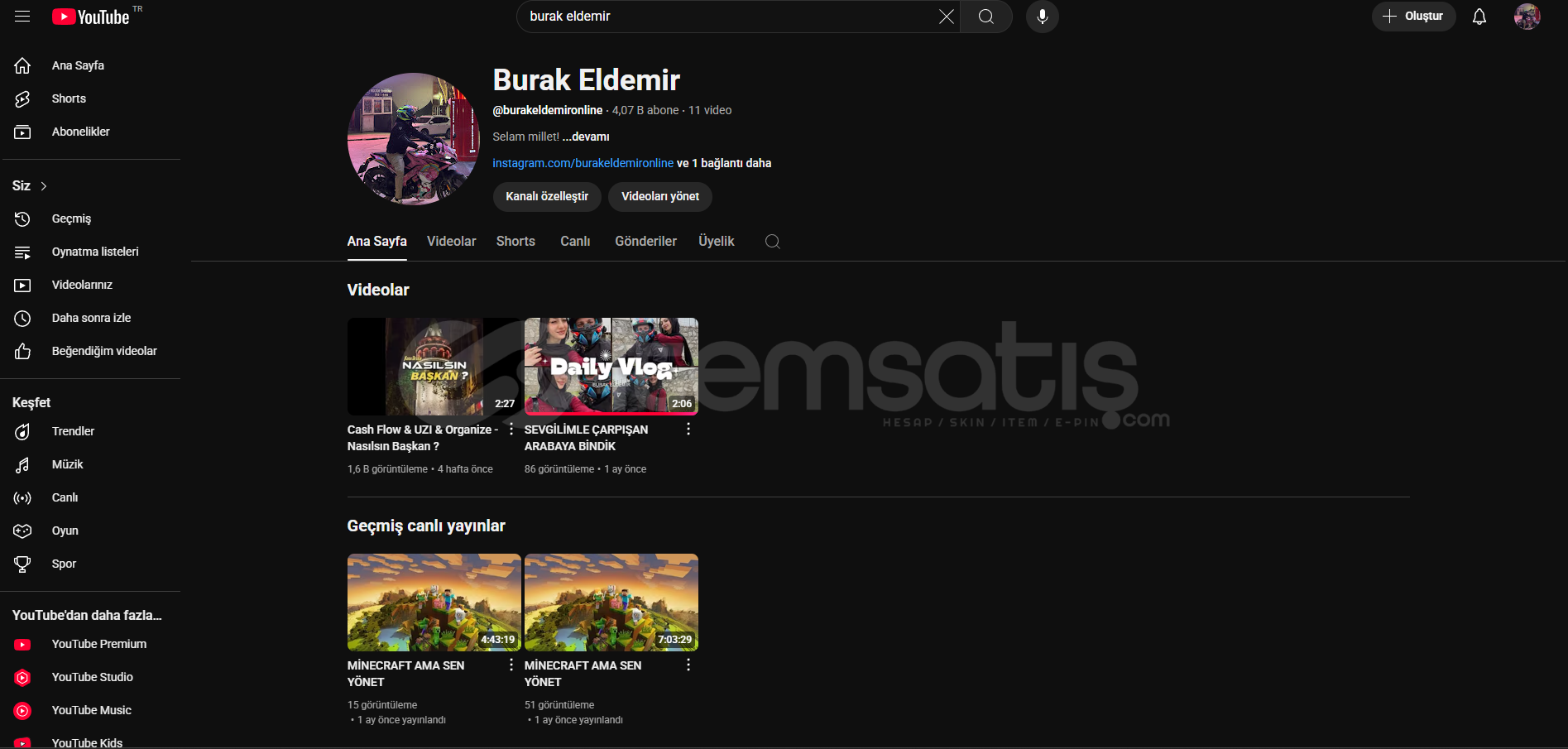Expand the Siz section chevron
This screenshot has height=749, width=1568.
click(x=44, y=186)
